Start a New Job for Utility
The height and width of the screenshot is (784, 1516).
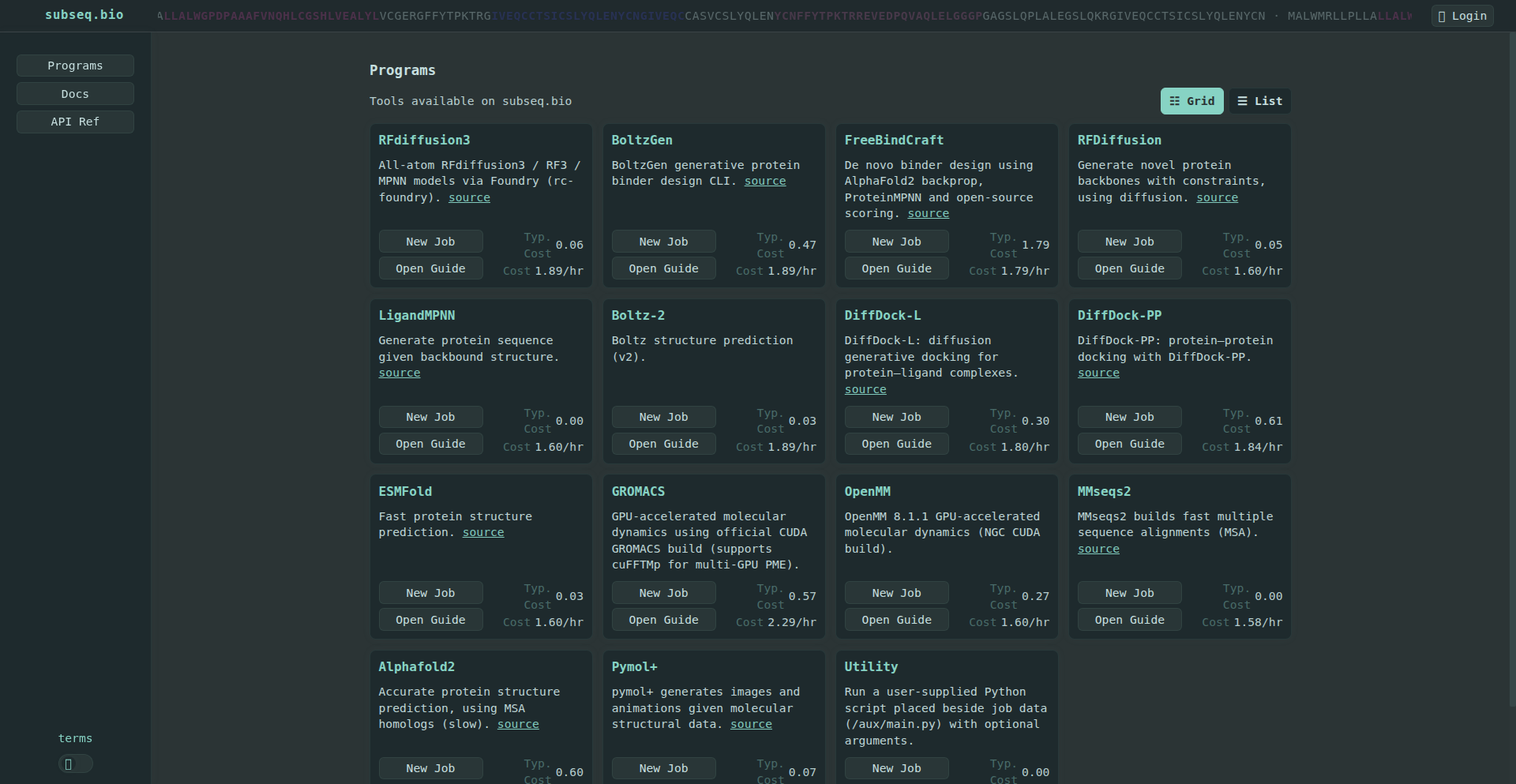pyautogui.click(x=896, y=767)
